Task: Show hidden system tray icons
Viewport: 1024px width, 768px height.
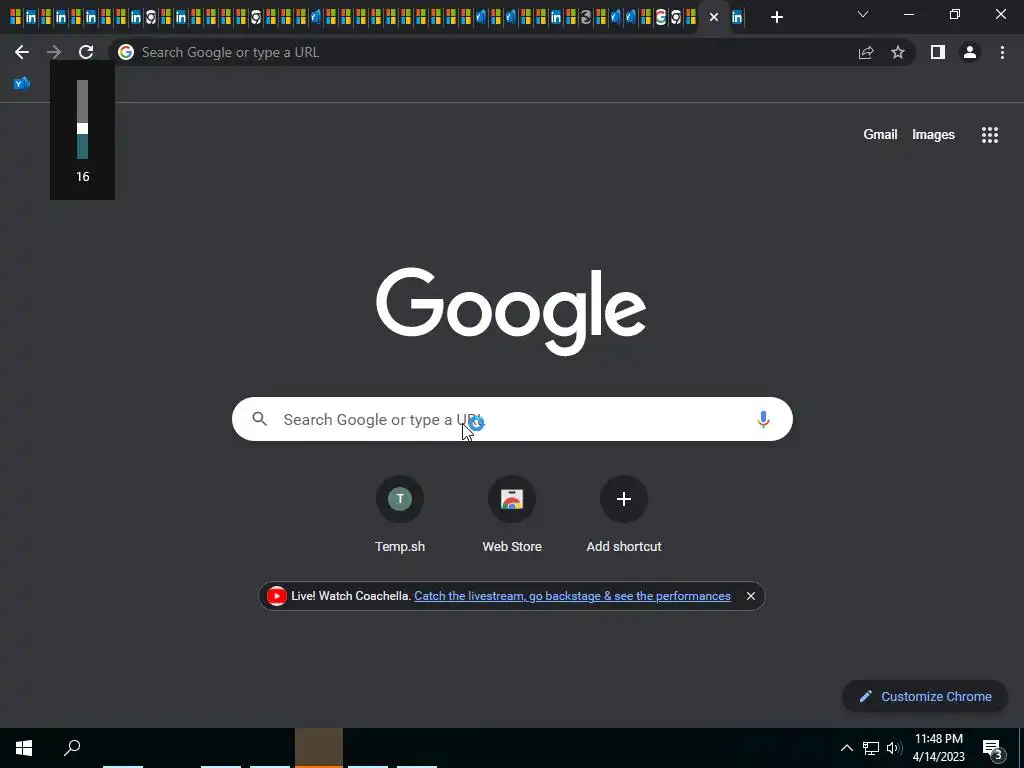Action: pyautogui.click(x=846, y=748)
